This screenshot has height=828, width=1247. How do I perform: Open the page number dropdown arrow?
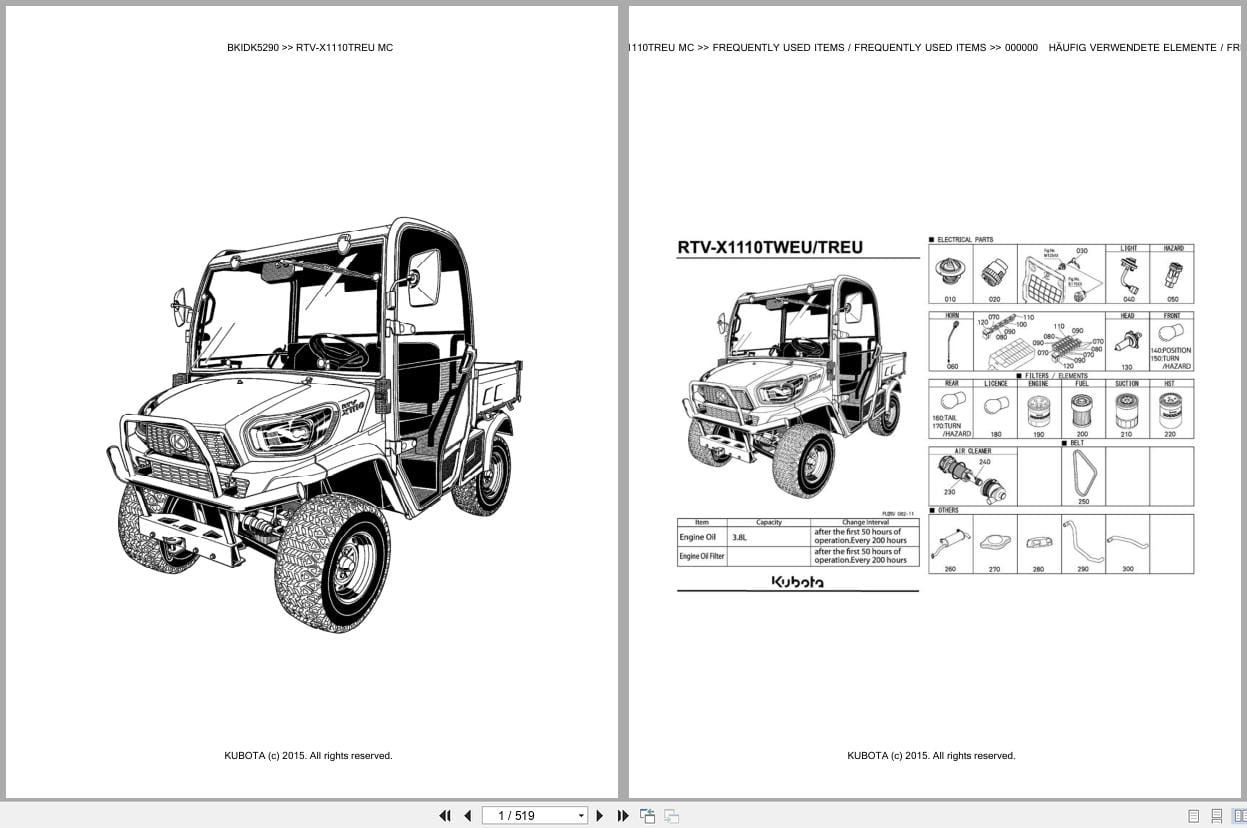581,816
